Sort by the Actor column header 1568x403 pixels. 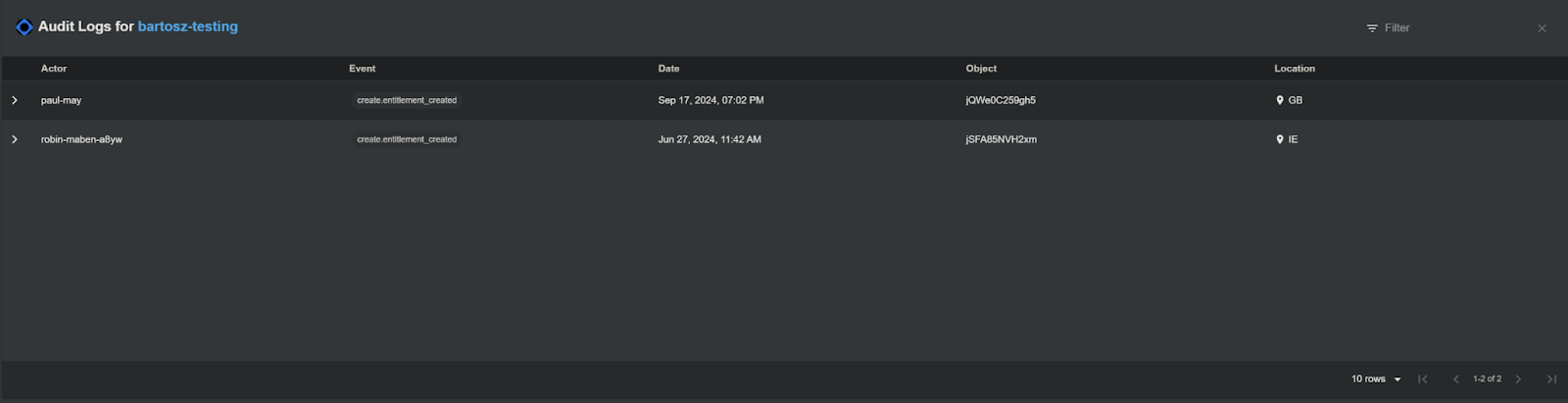(x=54, y=69)
